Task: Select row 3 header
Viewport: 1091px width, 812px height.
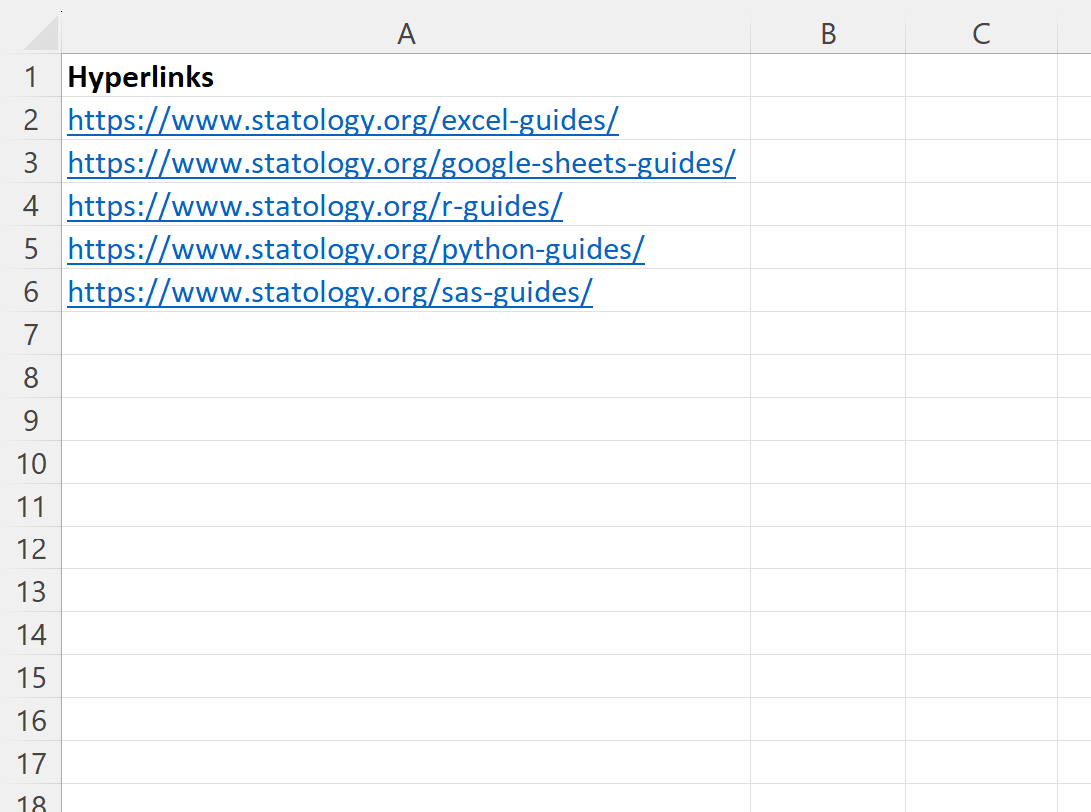Action: coord(31,162)
